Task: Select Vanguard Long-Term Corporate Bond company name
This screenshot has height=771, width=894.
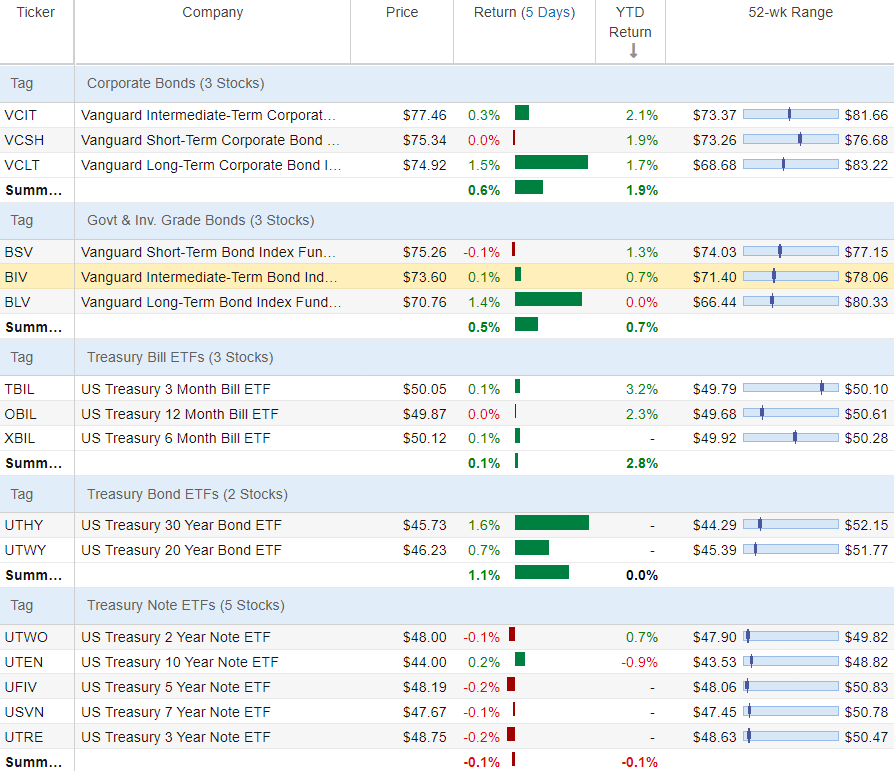Action: coord(211,165)
